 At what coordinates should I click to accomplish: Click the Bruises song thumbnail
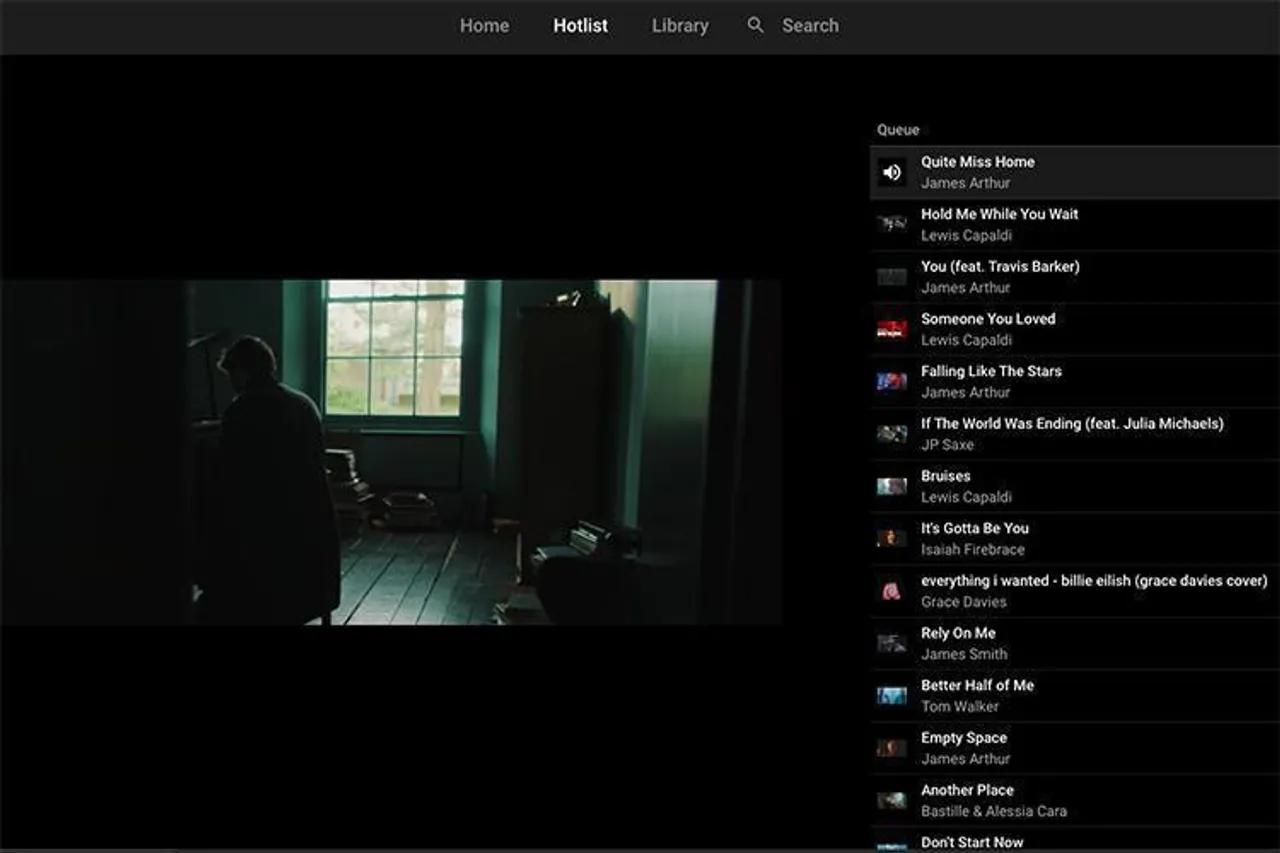coord(892,486)
